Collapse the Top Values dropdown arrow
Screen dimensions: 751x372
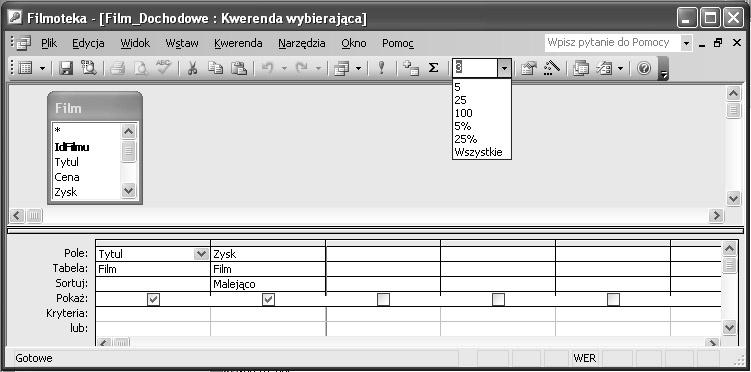pos(504,68)
